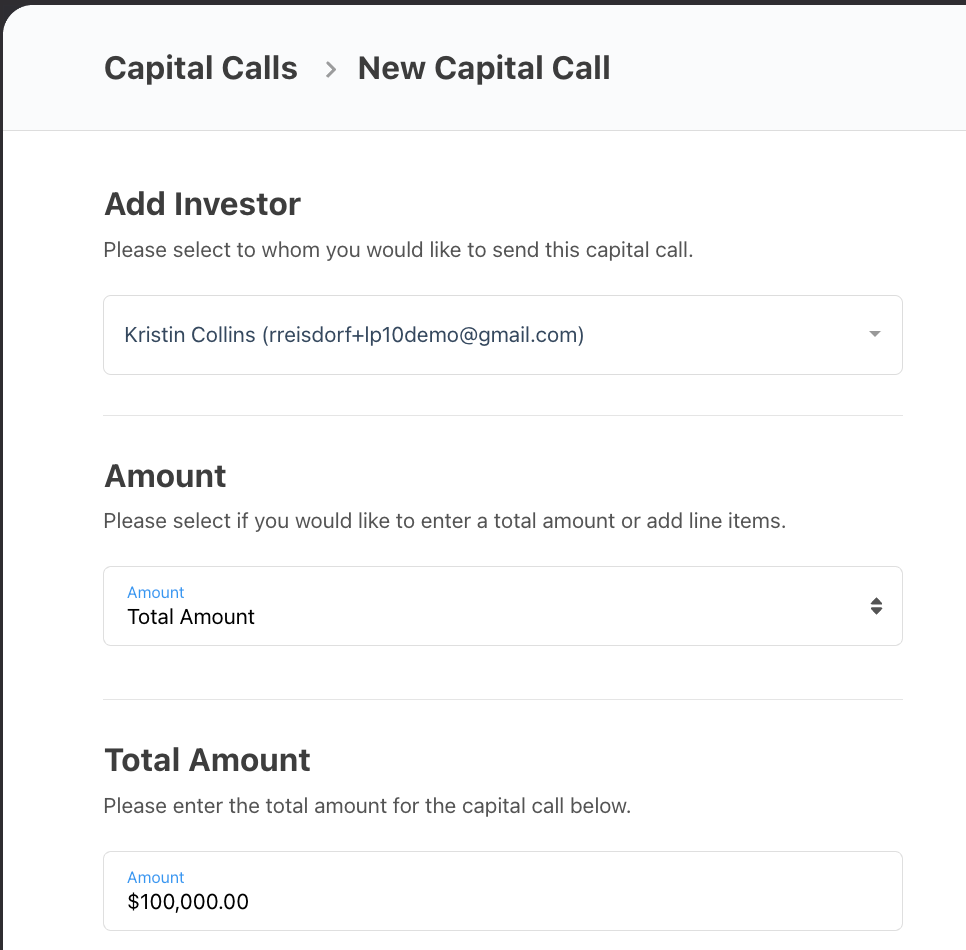The width and height of the screenshot is (966, 950).
Task: Click the Total Amount value in the selector
Action: coord(191,616)
